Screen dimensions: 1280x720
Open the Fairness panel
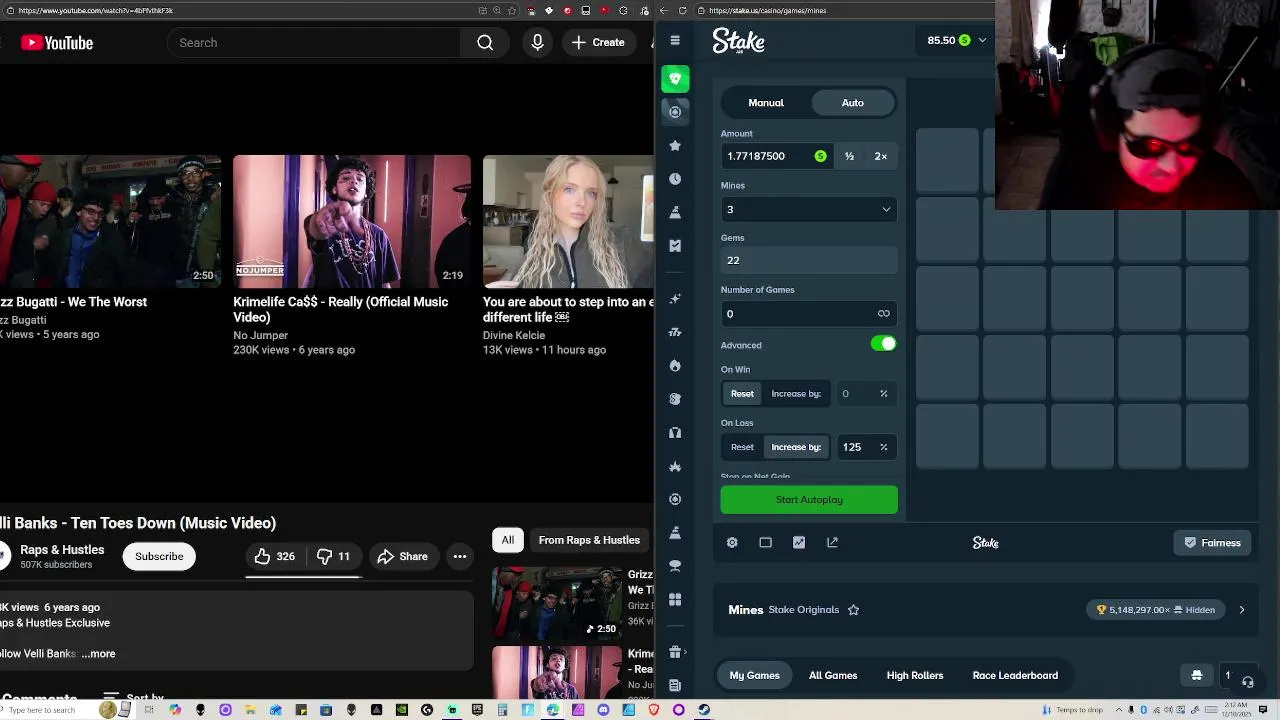pyautogui.click(x=1212, y=543)
